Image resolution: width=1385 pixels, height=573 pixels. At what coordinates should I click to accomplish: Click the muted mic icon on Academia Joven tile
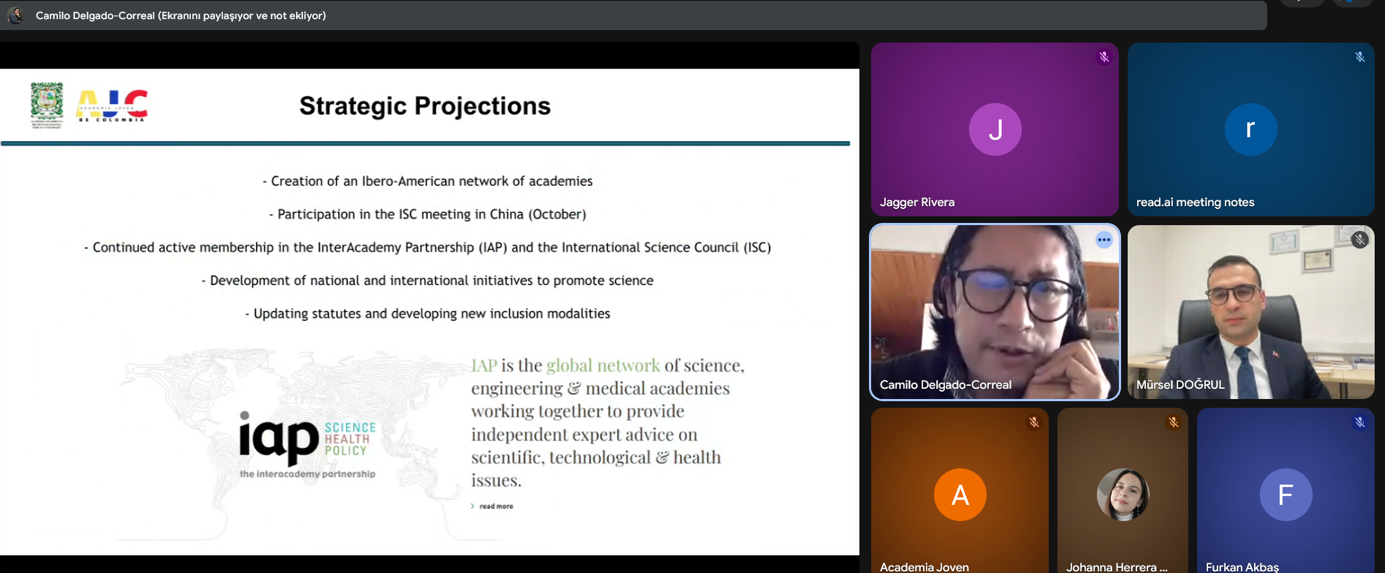point(1033,423)
